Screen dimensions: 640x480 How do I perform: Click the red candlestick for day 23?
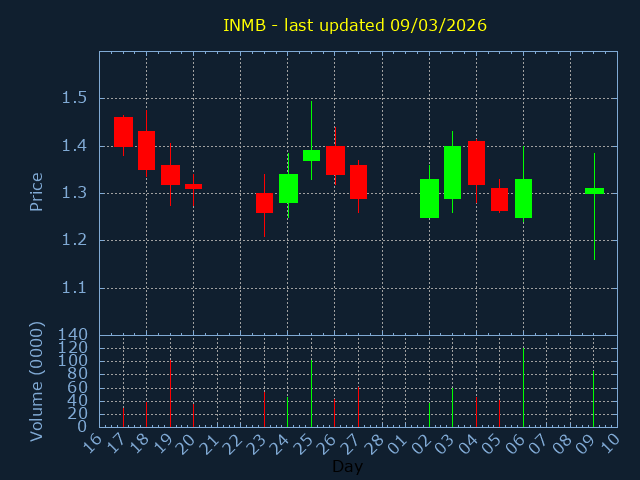tap(264, 203)
